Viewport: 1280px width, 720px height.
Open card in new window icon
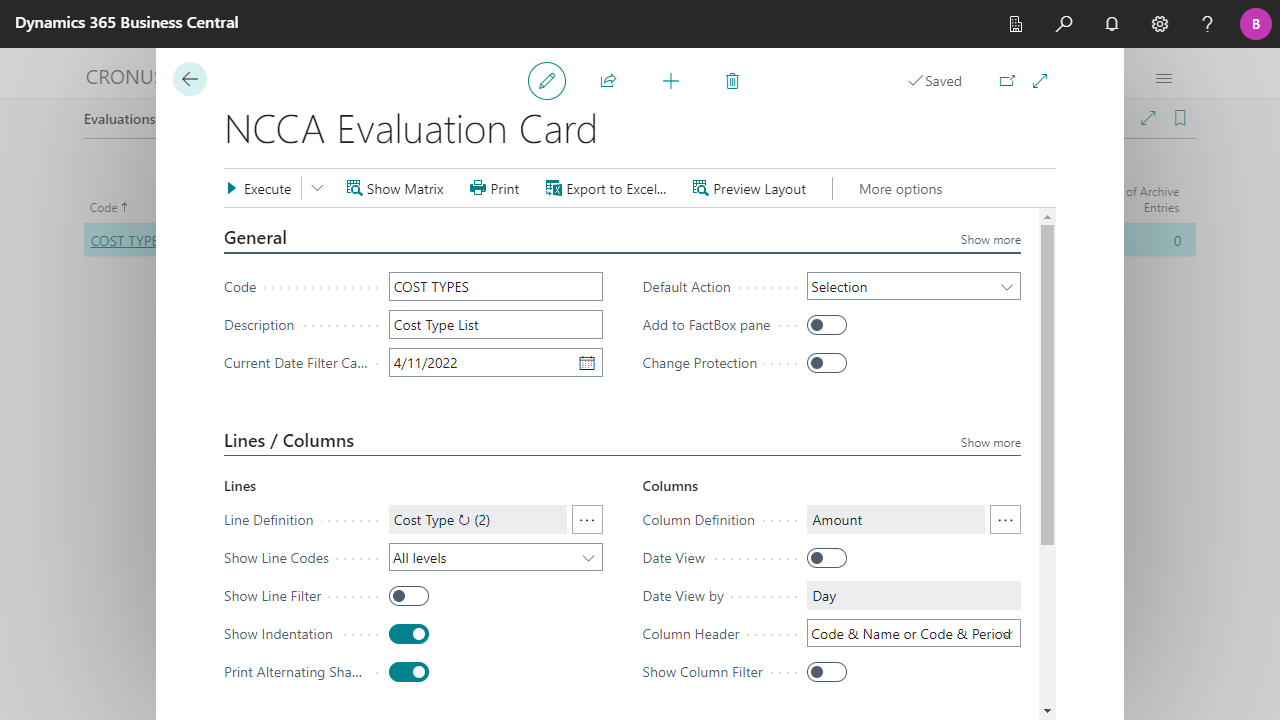point(1007,81)
